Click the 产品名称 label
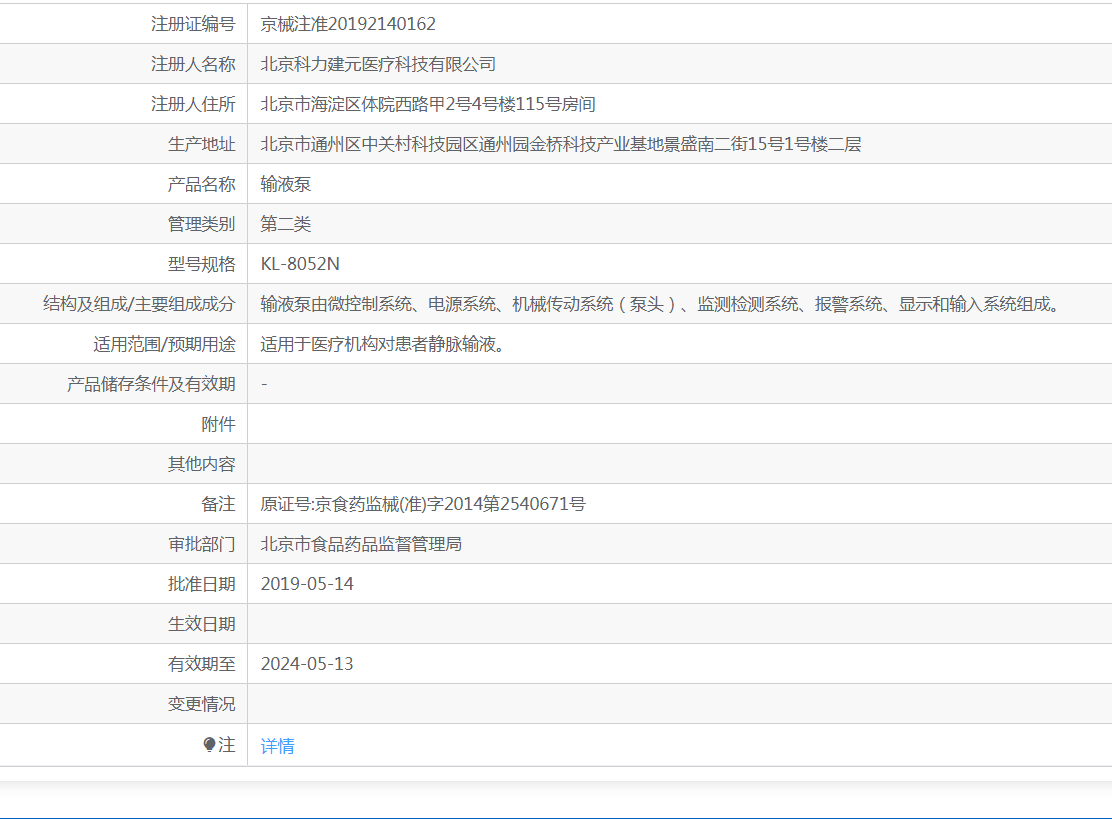The height and width of the screenshot is (819, 1112). (201, 184)
